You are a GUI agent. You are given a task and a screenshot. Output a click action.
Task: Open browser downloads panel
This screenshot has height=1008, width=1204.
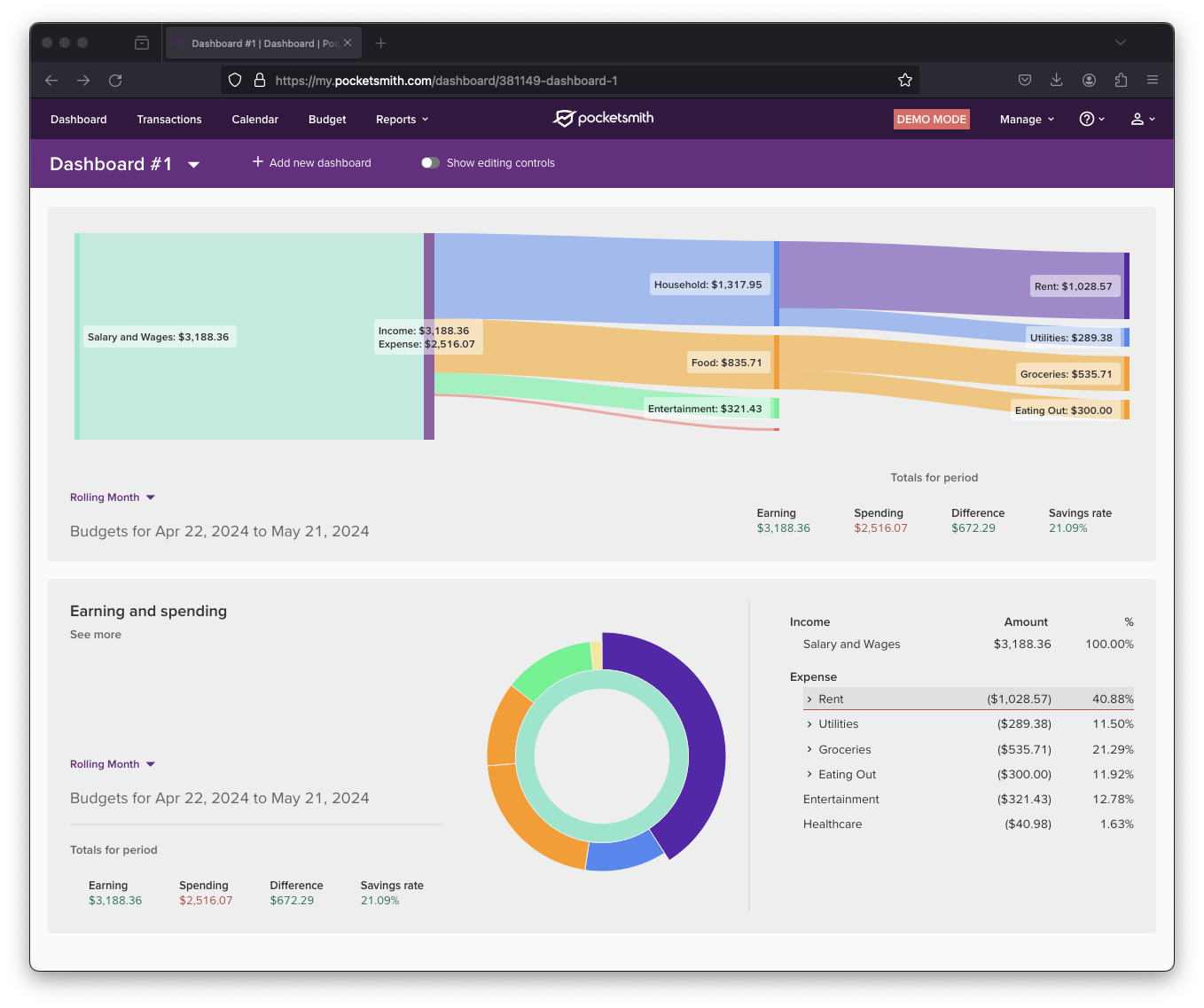[x=1056, y=80]
